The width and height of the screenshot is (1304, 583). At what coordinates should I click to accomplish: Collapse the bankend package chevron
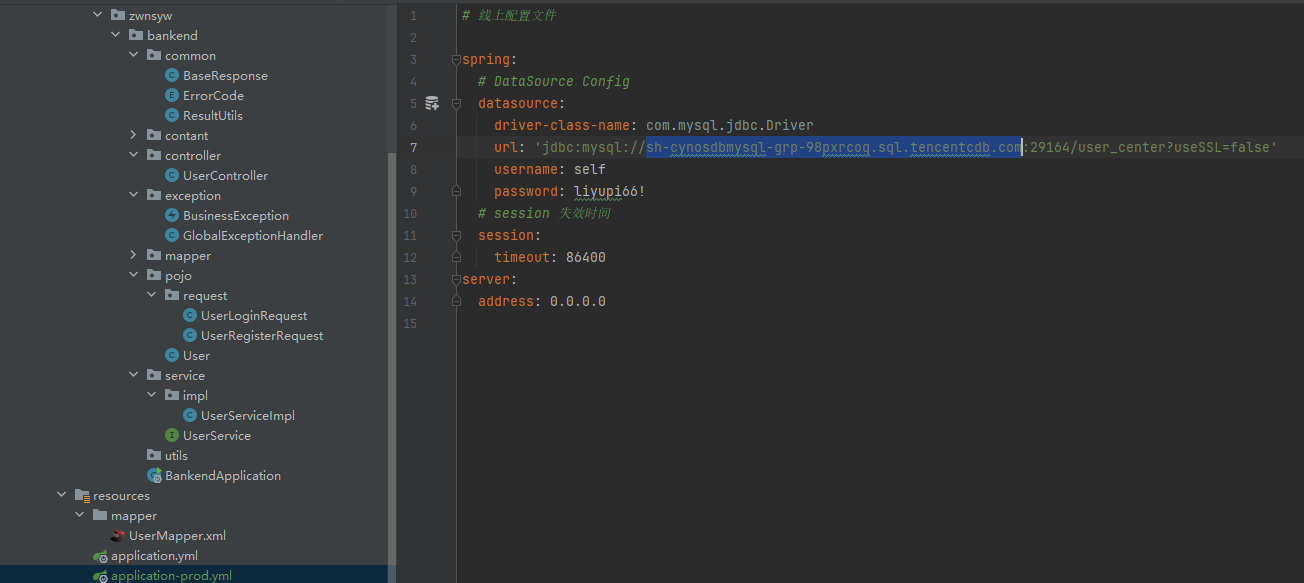tap(116, 35)
